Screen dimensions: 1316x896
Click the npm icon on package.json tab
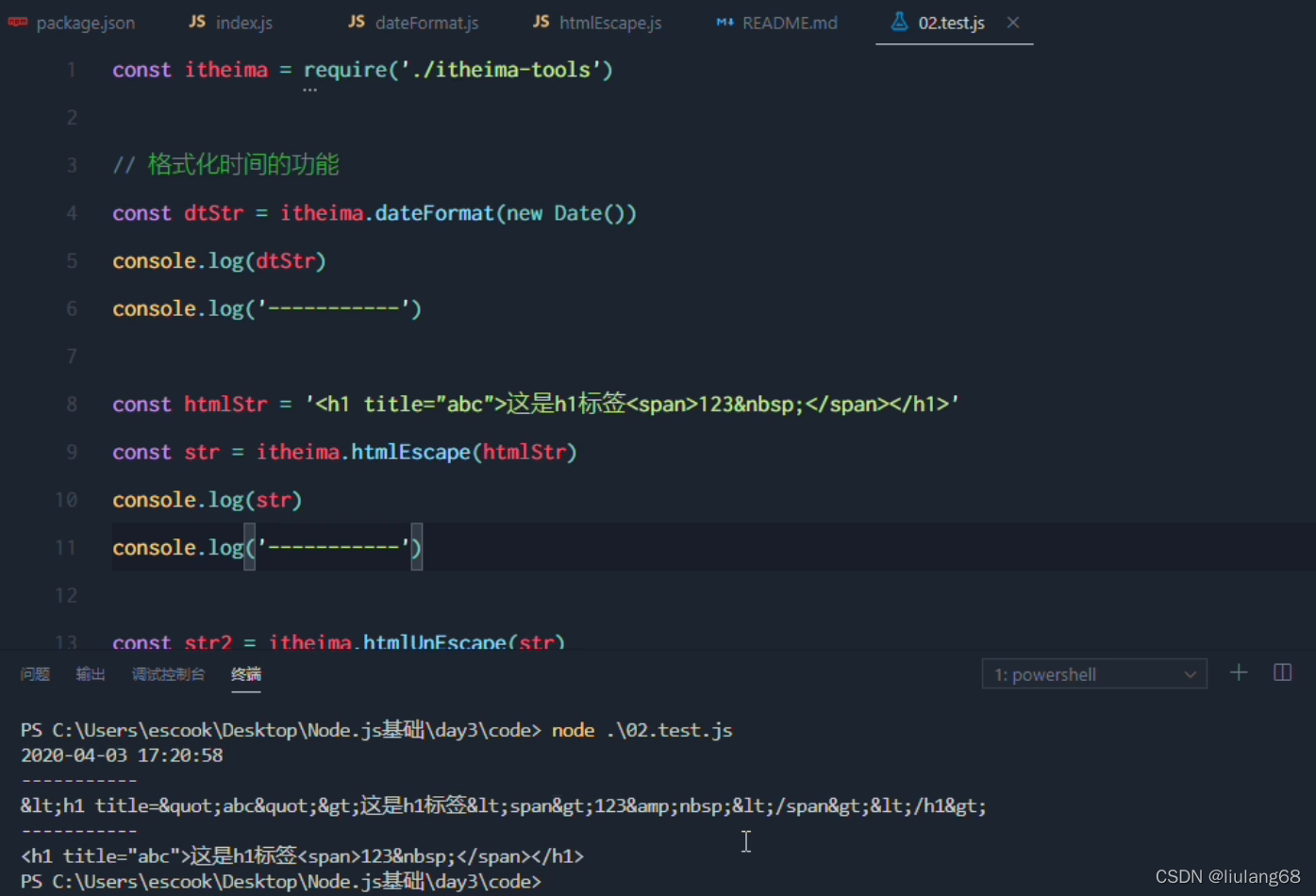click(x=17, y=22)
